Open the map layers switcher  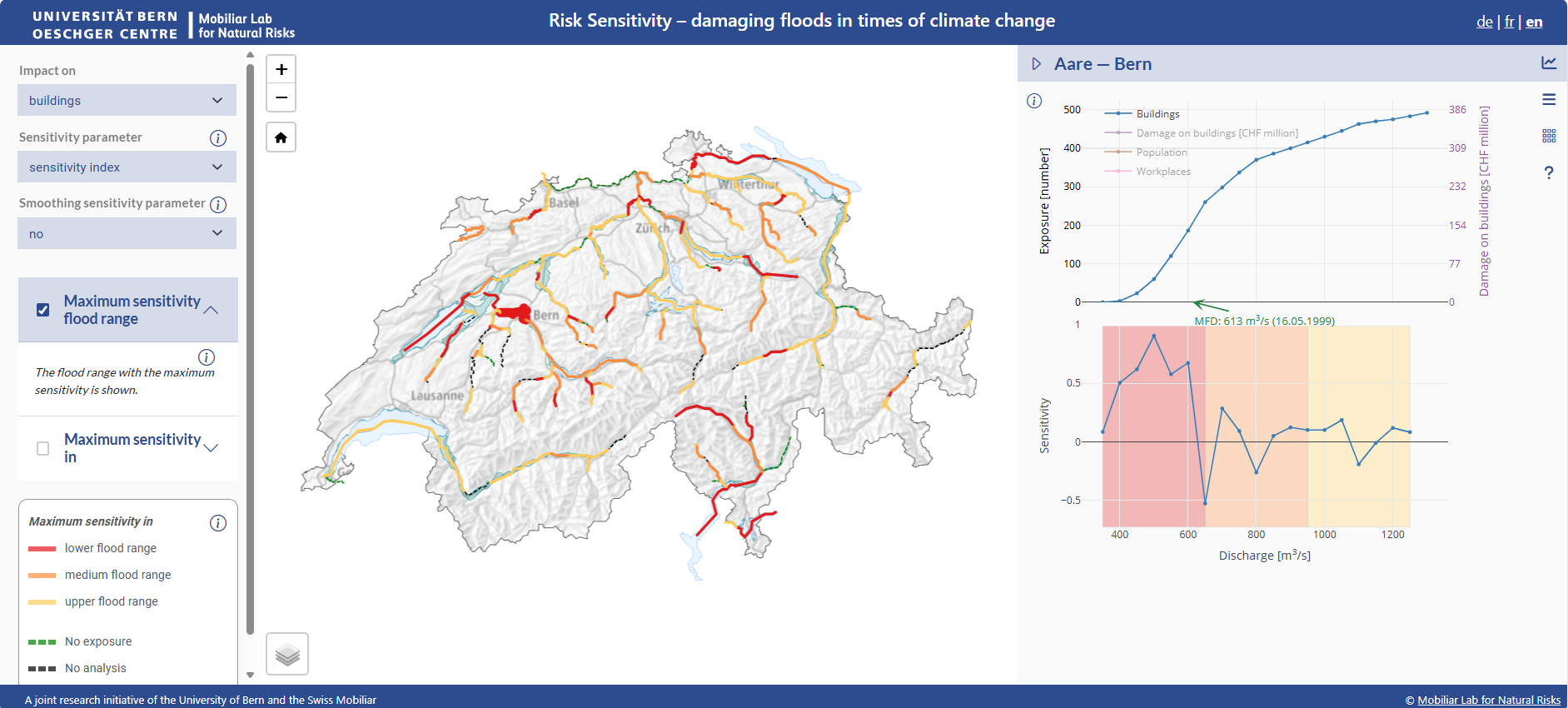click(287, 654)
